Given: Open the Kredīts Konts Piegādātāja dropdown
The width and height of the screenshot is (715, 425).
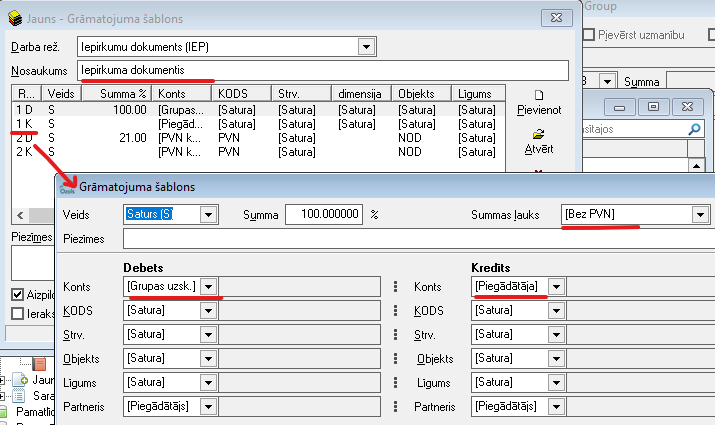Looking at the screenshot, I should pos(556,286).
